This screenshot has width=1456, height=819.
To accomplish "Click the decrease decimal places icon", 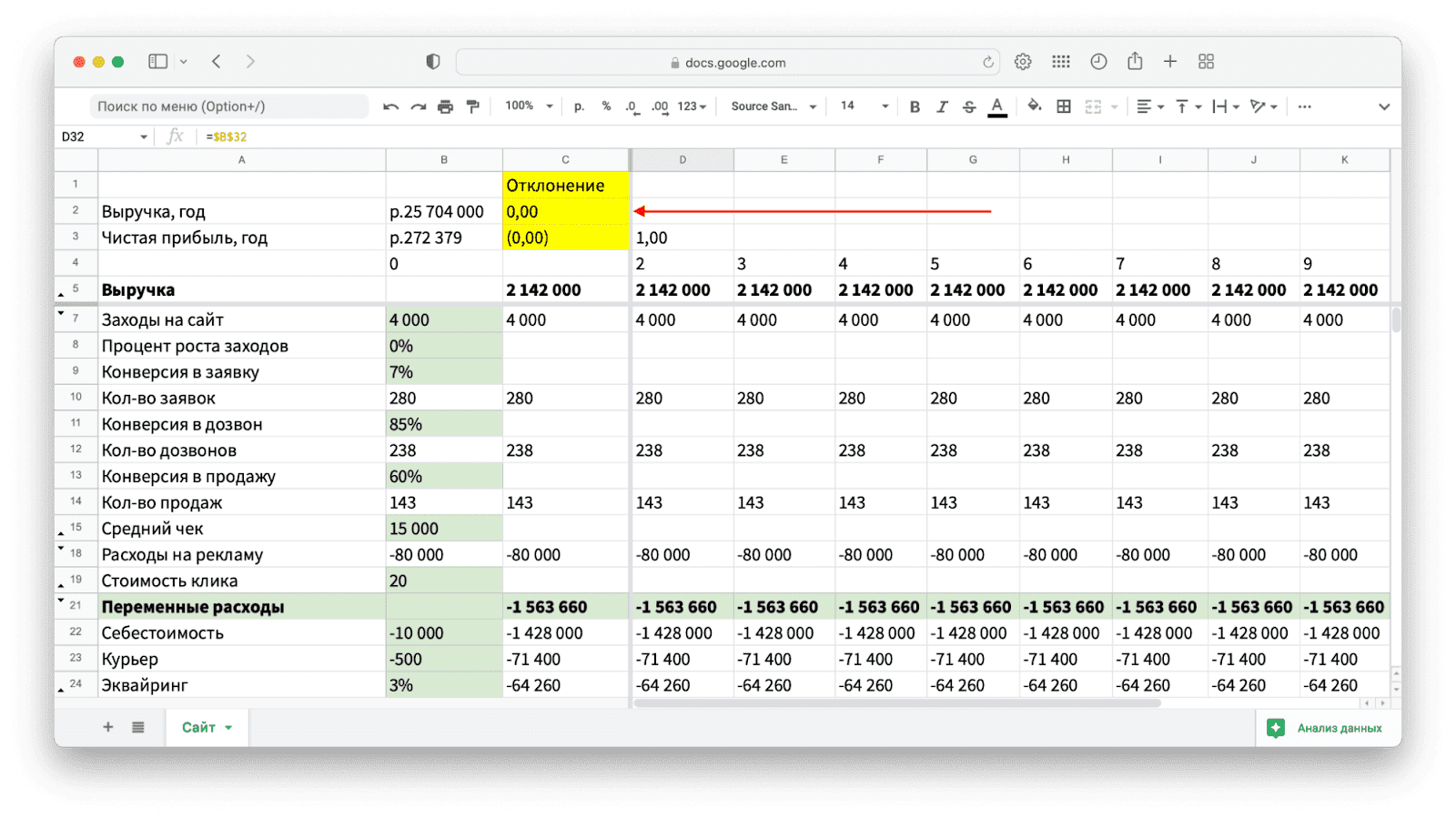I will [632, 106].
